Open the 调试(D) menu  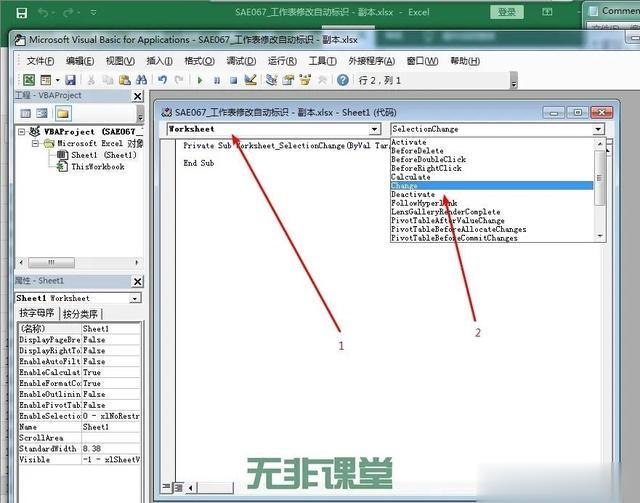241,61
